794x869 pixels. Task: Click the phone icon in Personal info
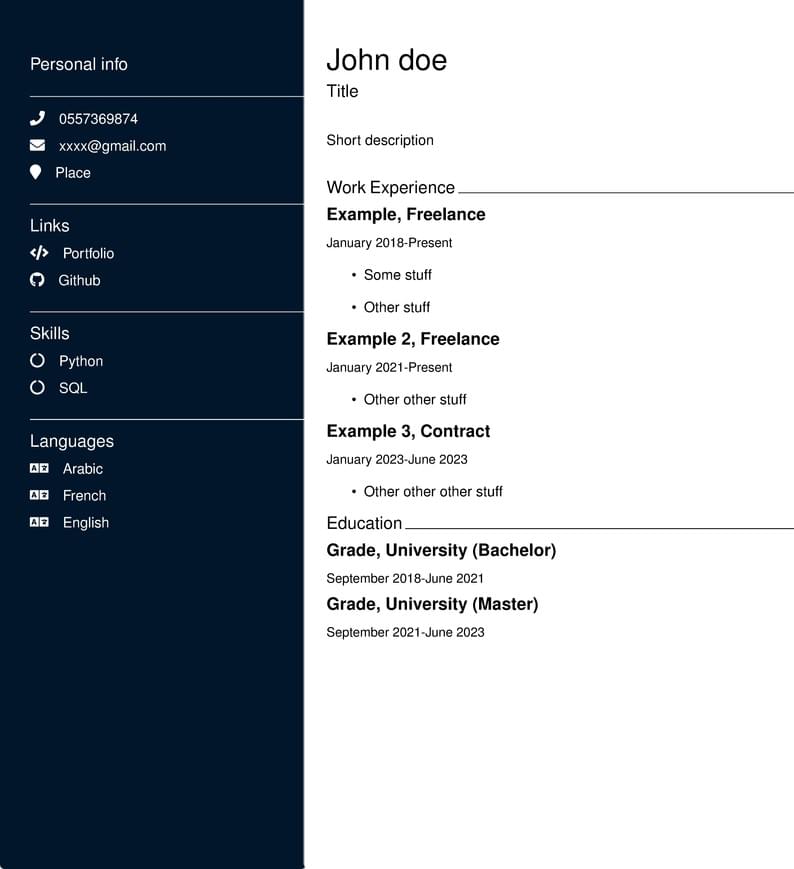[37, 118]
